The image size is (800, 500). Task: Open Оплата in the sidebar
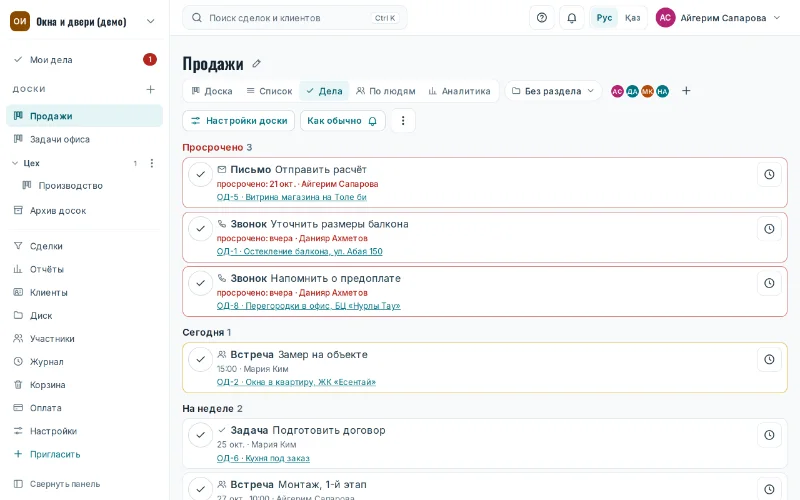[84, 408]
